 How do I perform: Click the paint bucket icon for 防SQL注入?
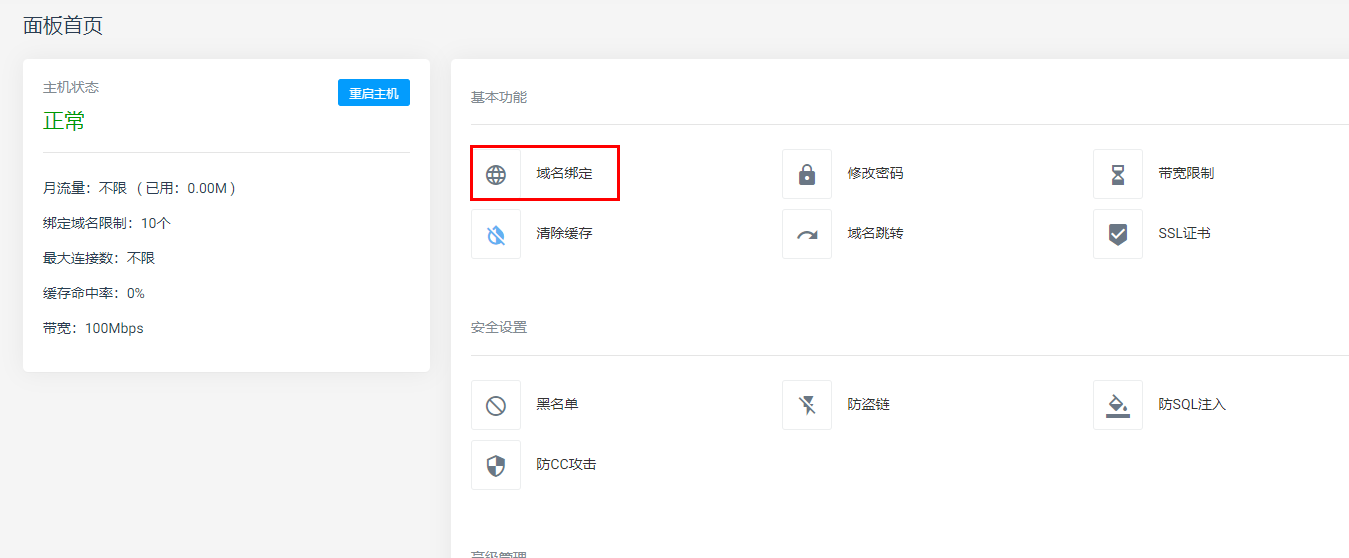1118,405
